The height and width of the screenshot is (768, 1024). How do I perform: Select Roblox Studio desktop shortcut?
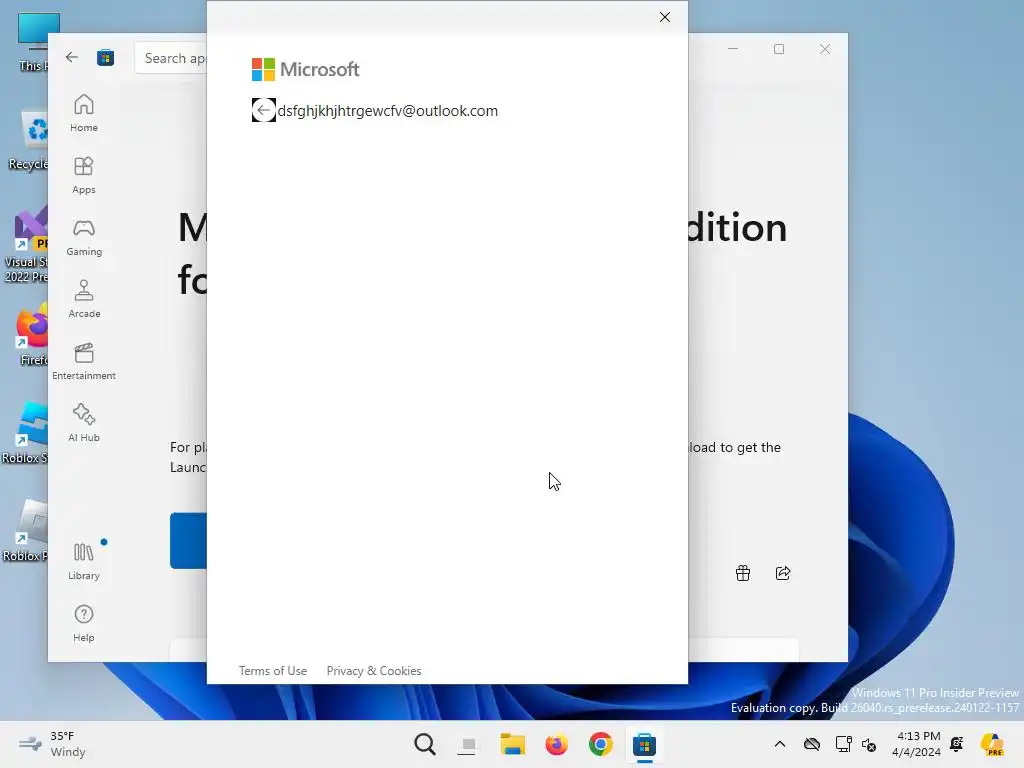coord(26,432)
